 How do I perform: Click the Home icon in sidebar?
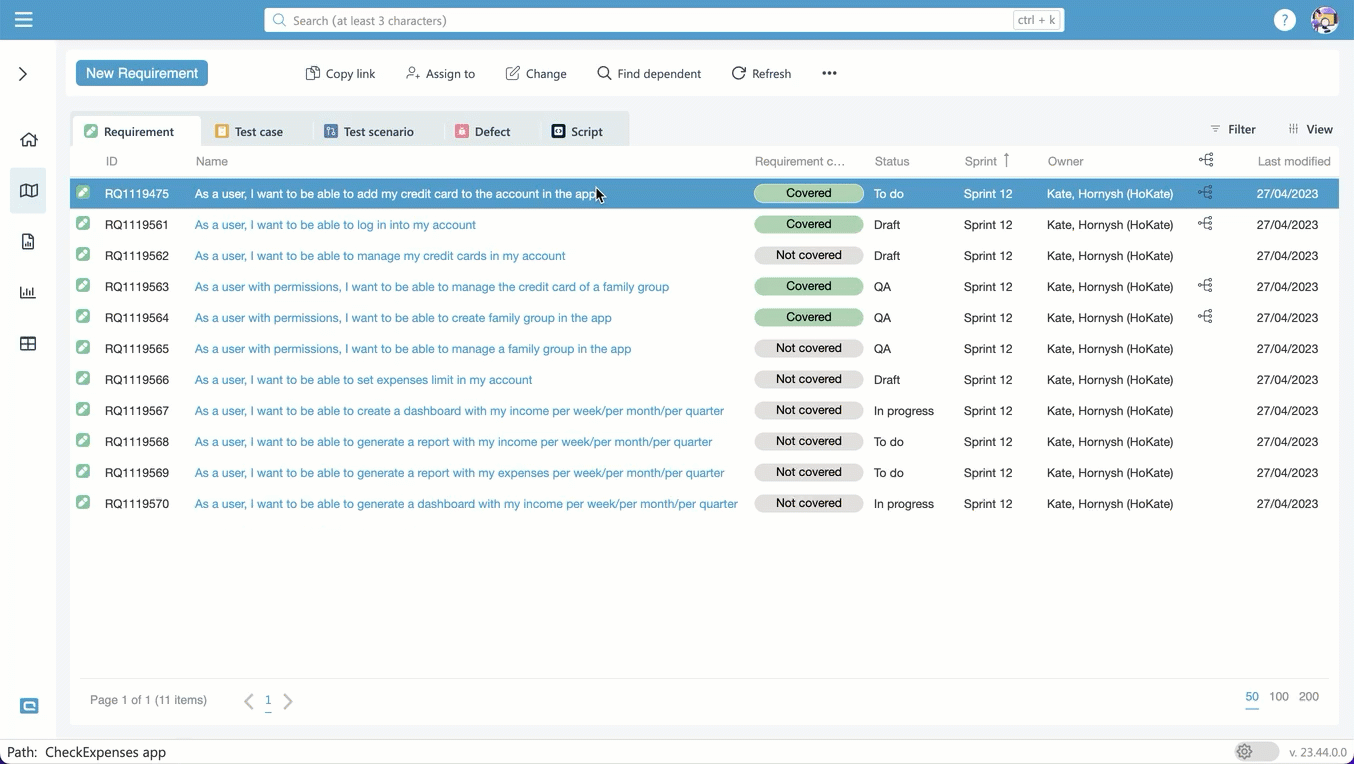(x=29, y=140)
